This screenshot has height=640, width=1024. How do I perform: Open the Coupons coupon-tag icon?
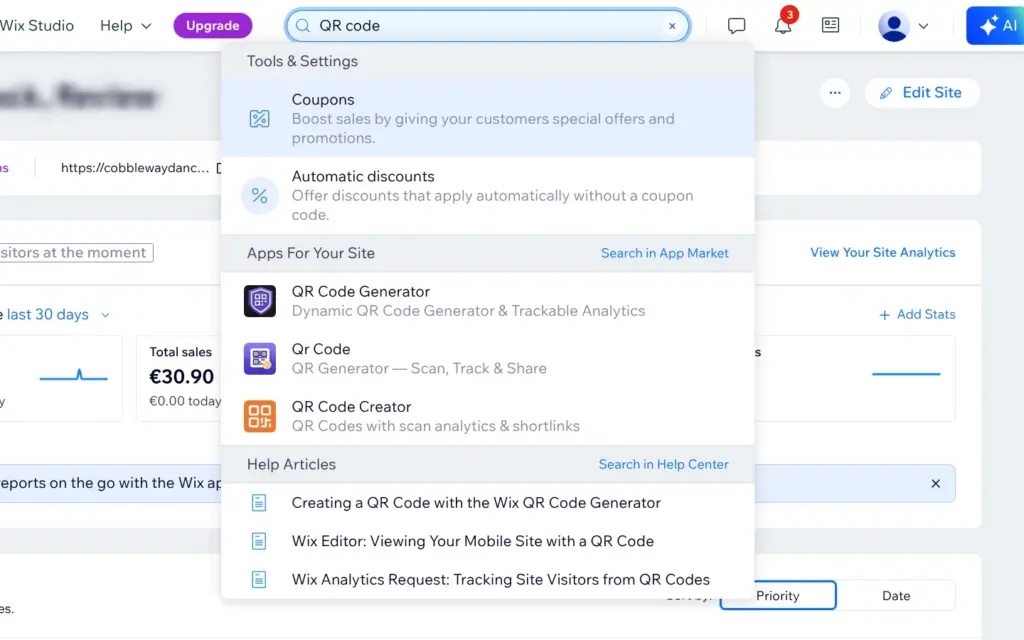(259, 118)
